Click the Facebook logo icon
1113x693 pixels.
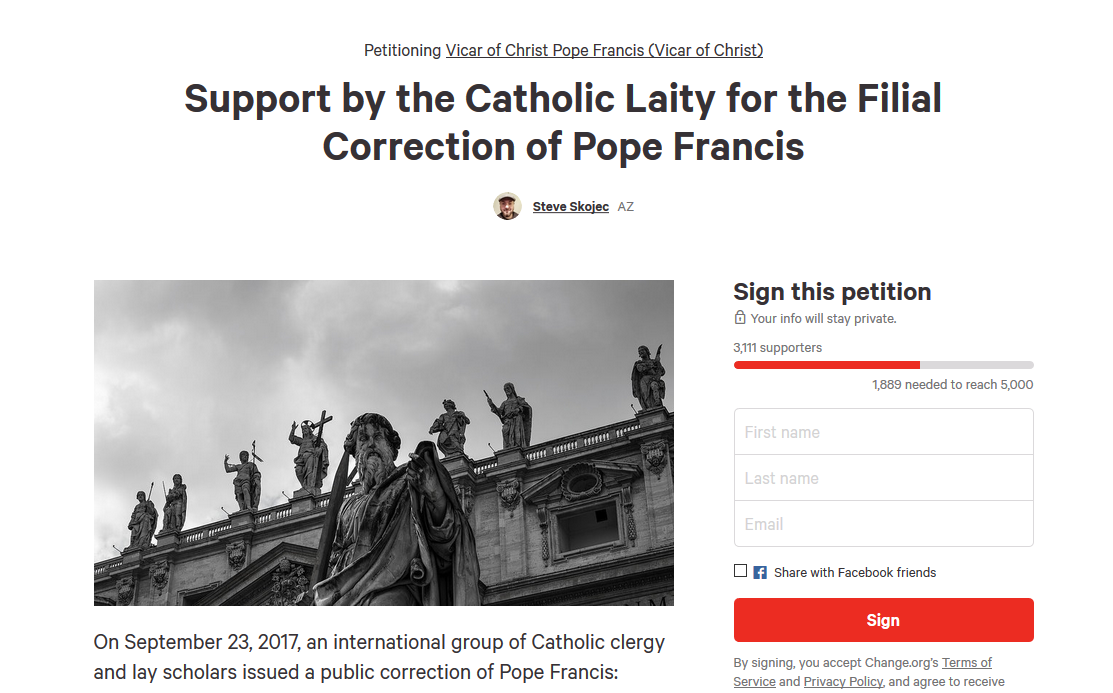pyautogui.click(x=760, y=573)
